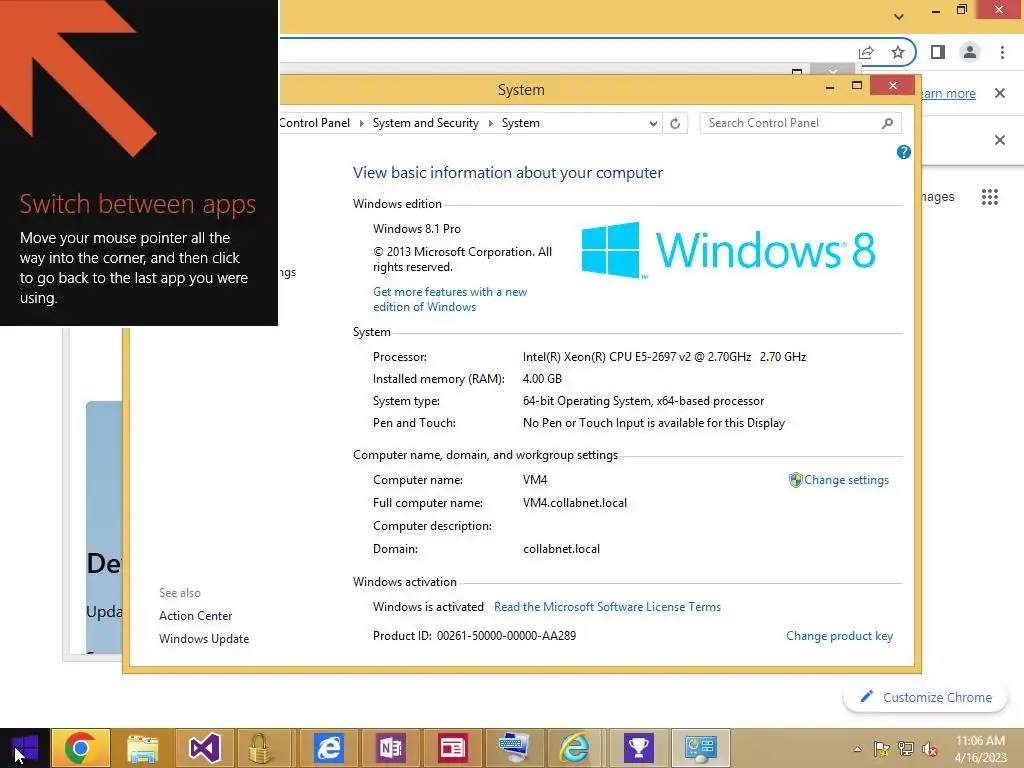Click the Search Control Panel field

pyautogui.click(x=801, y=123)
